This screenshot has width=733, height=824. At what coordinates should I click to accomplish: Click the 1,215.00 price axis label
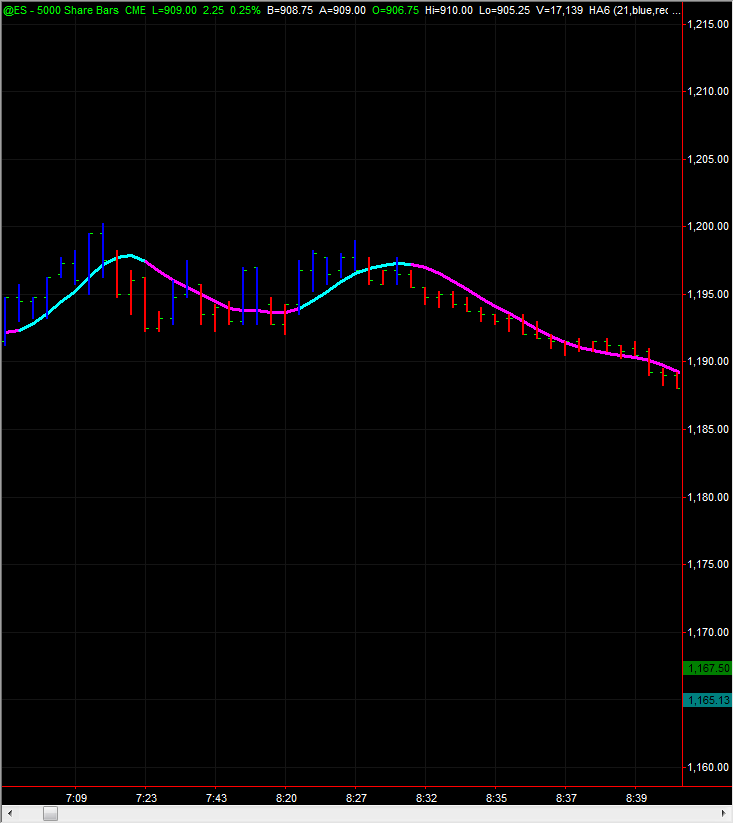point(708,24)
